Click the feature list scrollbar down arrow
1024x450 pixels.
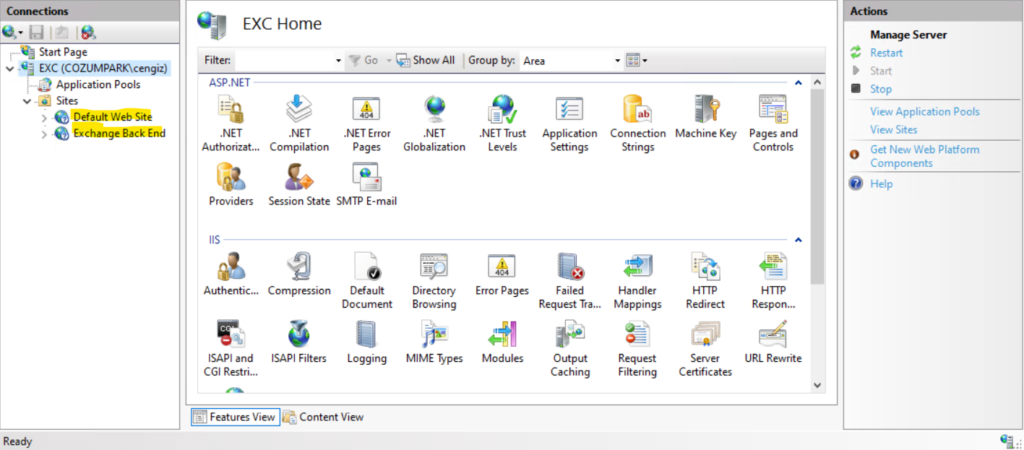tap(817, 385)
